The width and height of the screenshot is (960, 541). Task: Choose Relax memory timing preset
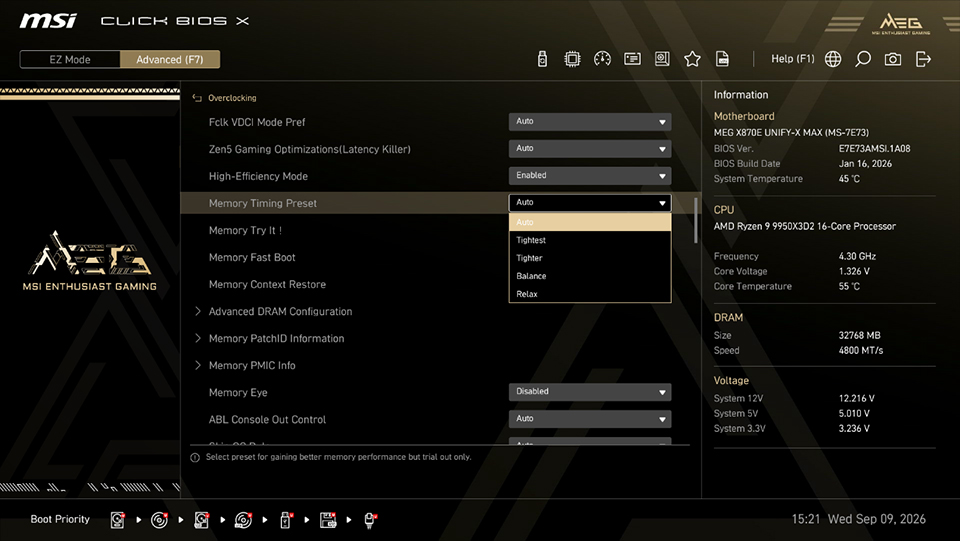[x=590, y=294]
